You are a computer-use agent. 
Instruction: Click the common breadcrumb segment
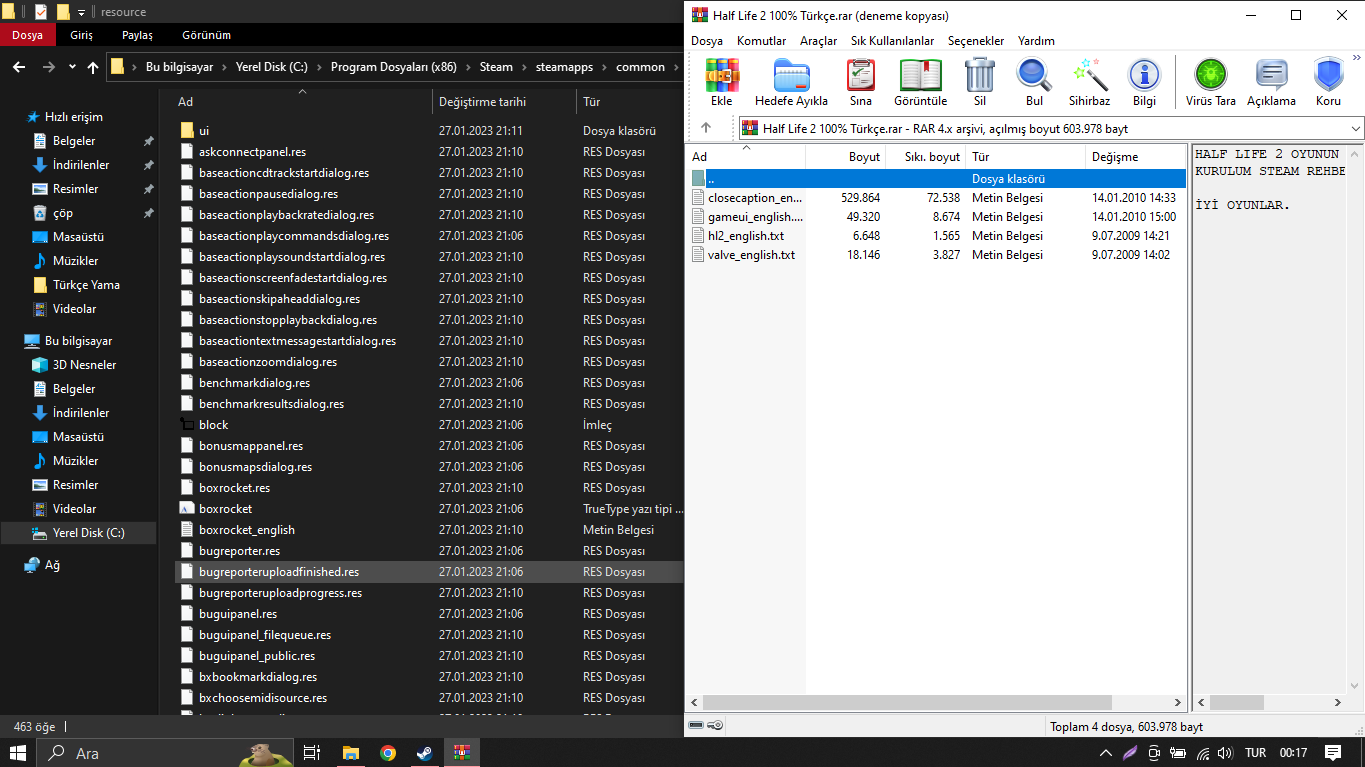pyautogui.click(x=640, y=67)
